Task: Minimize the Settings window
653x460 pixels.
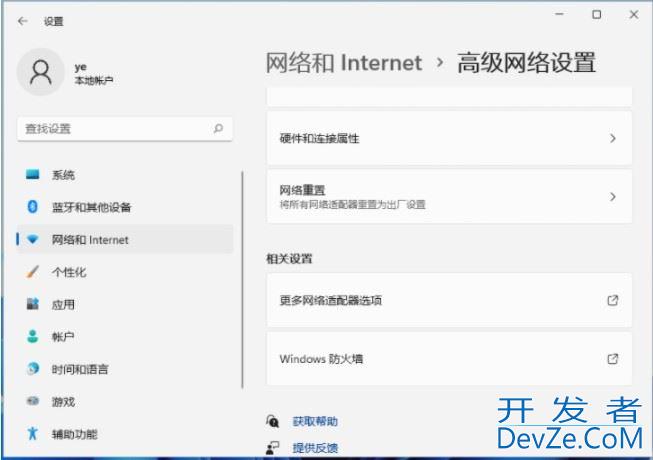Action: [x=559, y=15]
